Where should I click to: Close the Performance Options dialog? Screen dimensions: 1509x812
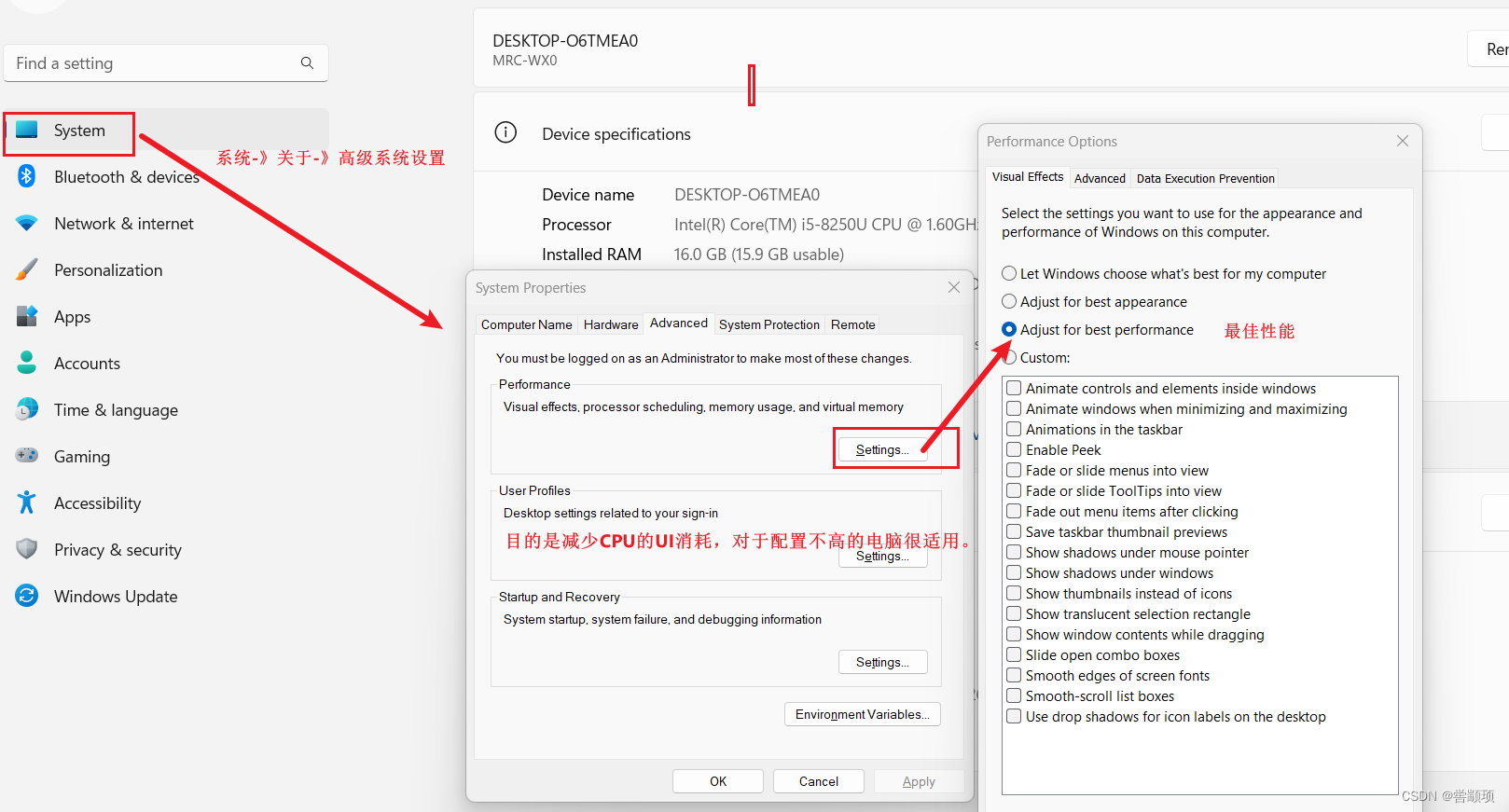click(1402, 141)
